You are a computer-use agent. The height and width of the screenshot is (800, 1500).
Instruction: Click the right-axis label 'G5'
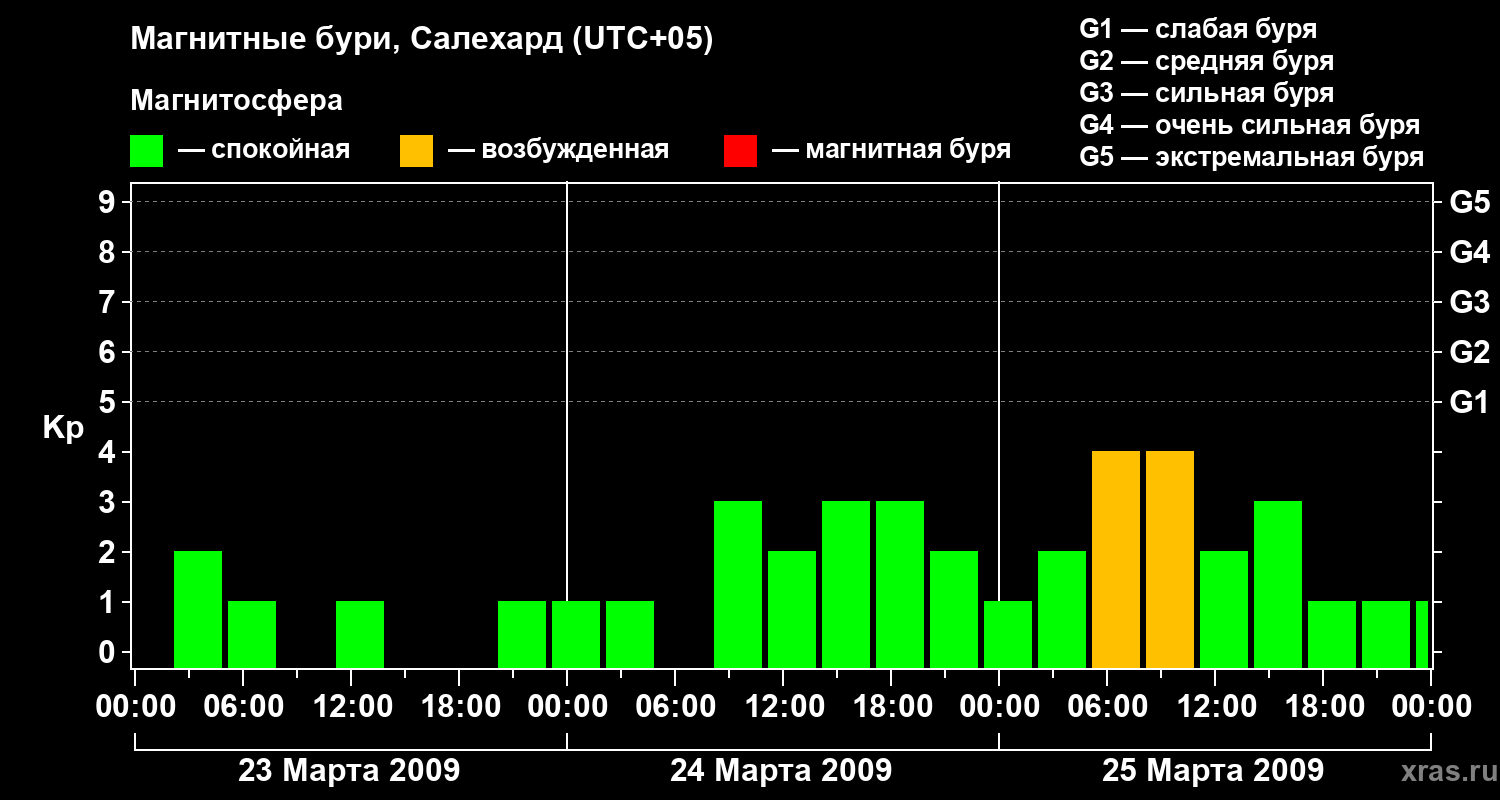1469,202
